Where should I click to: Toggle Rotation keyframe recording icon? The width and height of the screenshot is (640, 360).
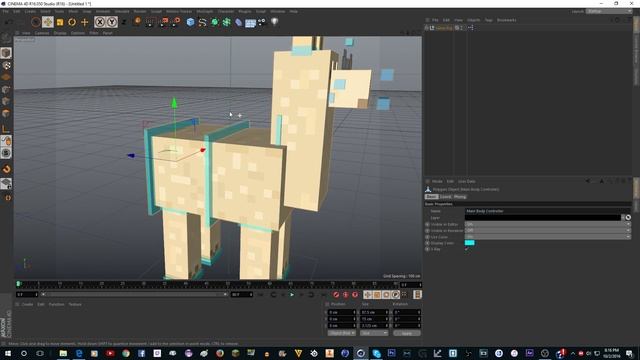point(386,294)
